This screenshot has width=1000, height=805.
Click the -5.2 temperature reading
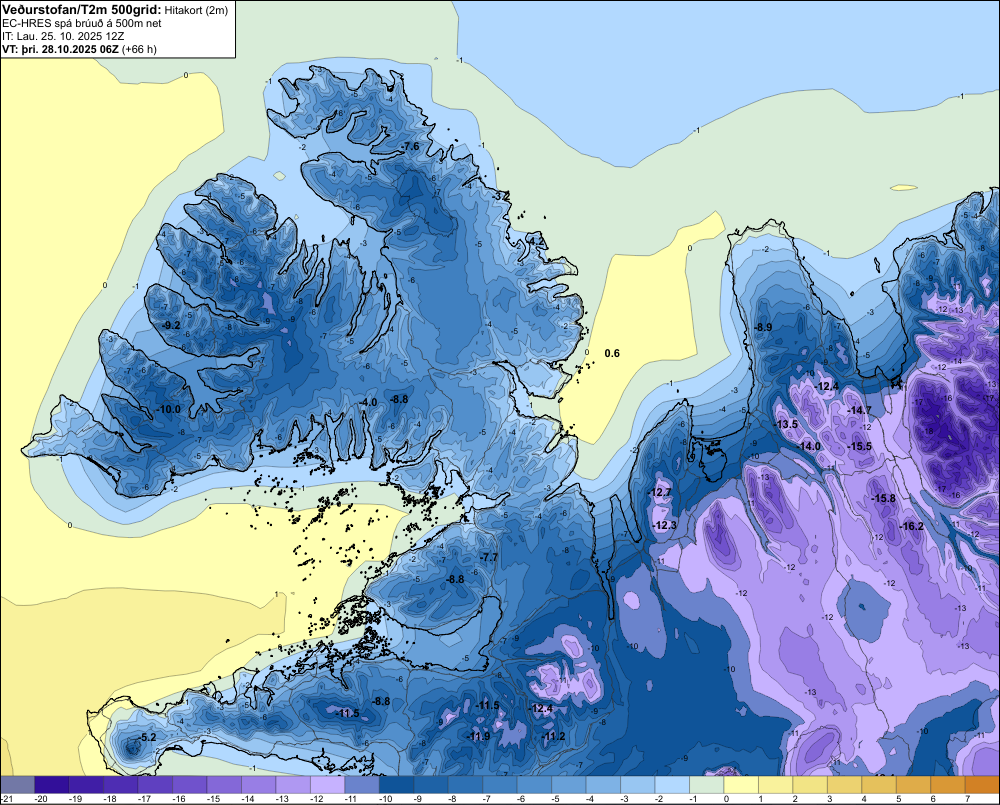click(x=147, y=737)
